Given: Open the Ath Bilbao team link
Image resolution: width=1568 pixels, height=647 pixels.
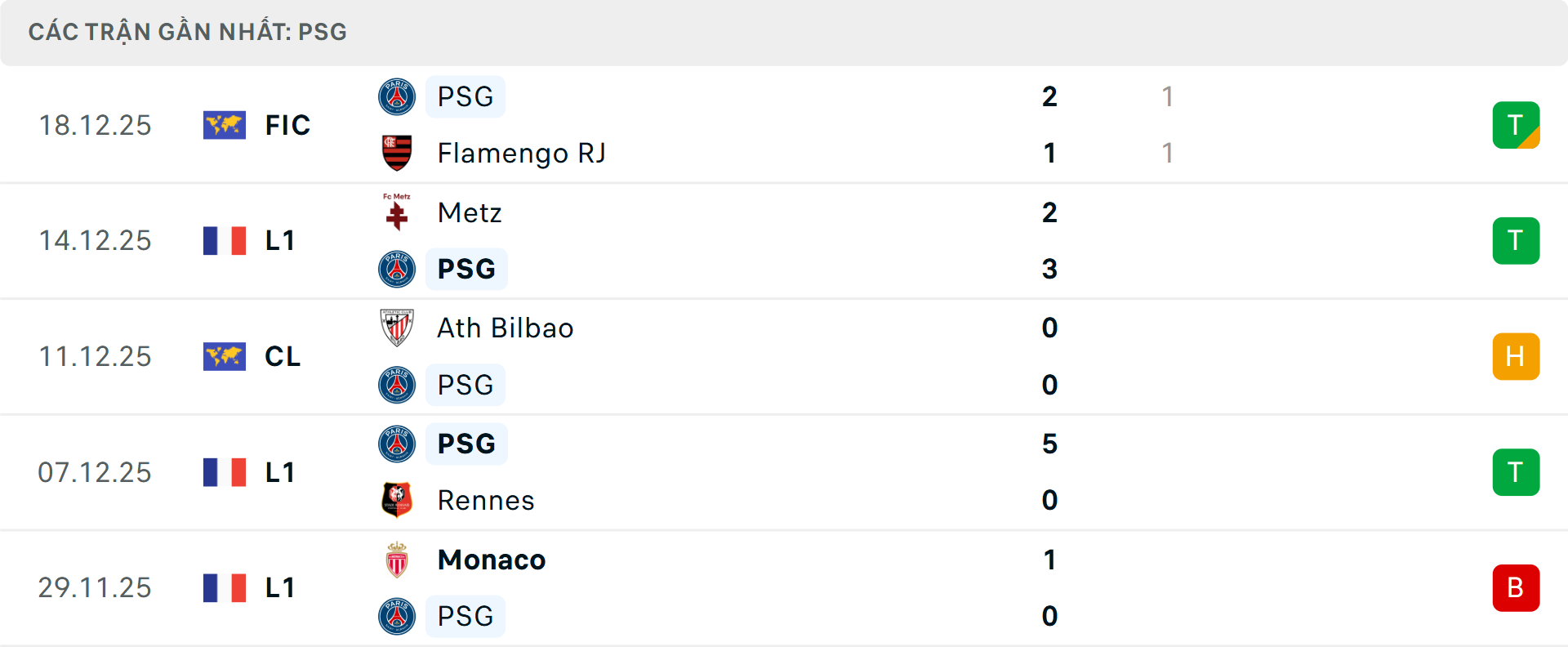Looking at the screenshot, I should tap(506, 328).
